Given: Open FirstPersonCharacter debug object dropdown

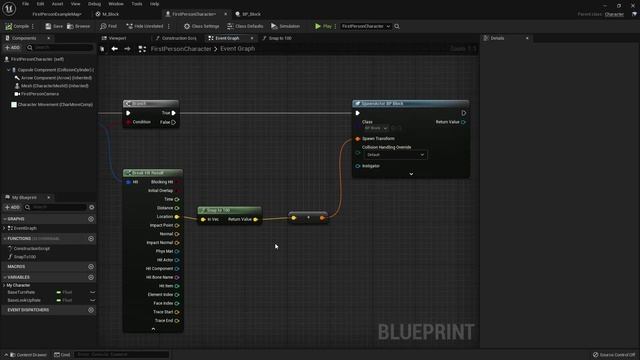Looking at the screenshot, I should coord(366,26).
